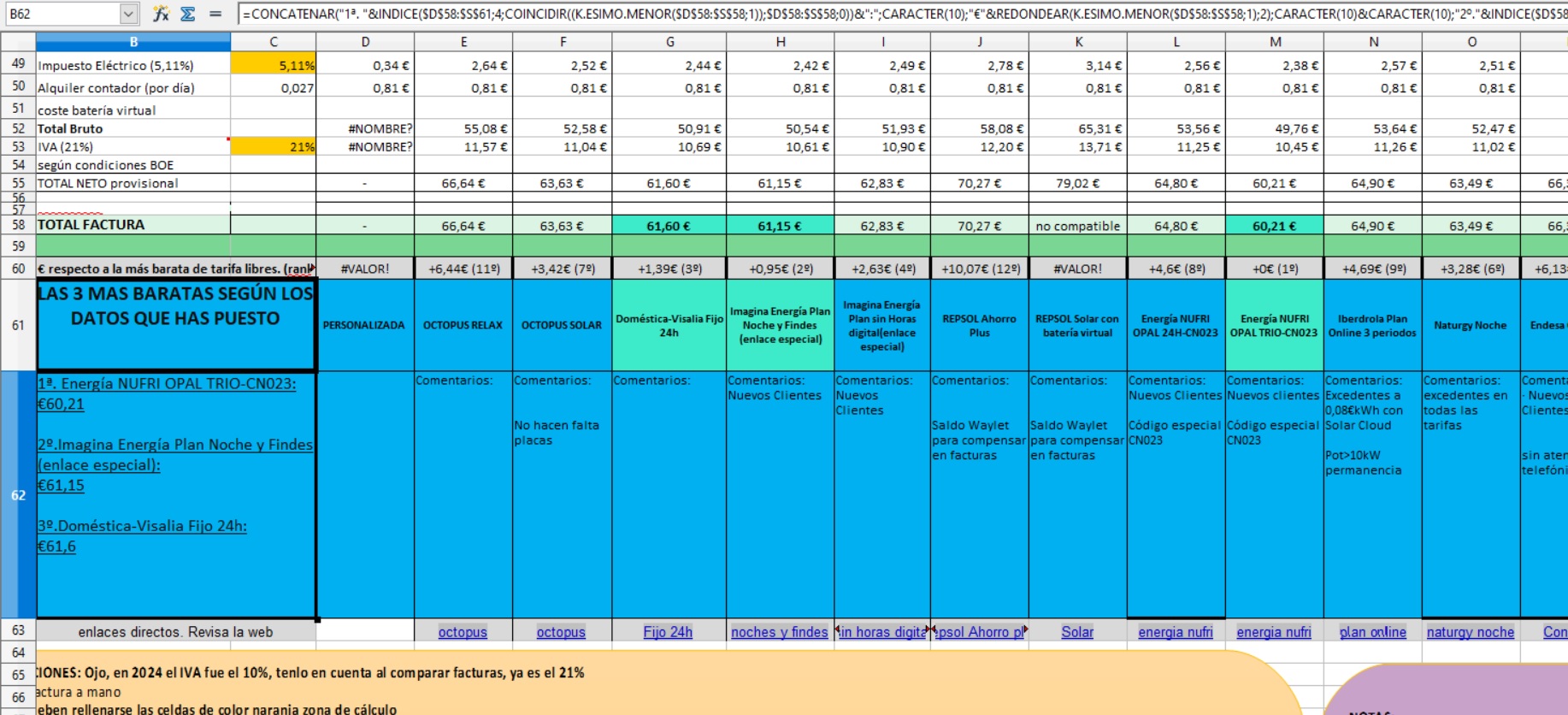Open the octopus link under OCTOPUS SOLAR
Viewport: 1568px width, 715px height.
(561, 632)
